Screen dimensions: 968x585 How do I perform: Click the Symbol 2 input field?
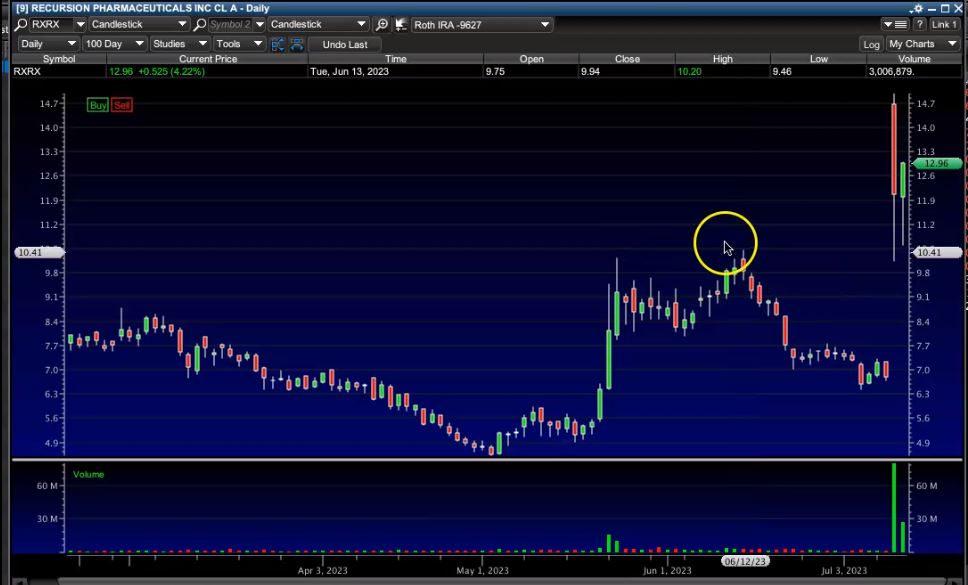click(230, 25)
